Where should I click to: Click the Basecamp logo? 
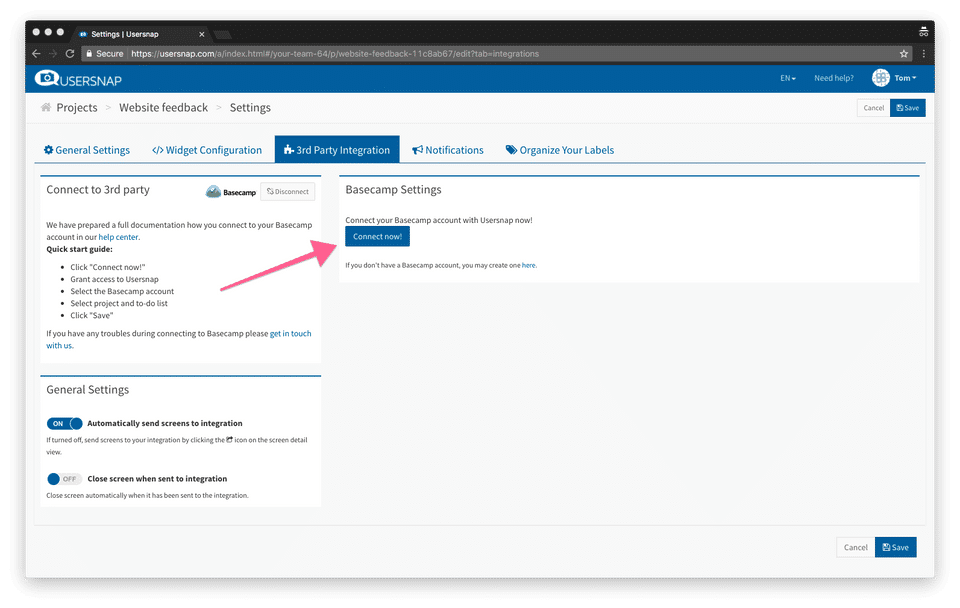coord(231,192)
